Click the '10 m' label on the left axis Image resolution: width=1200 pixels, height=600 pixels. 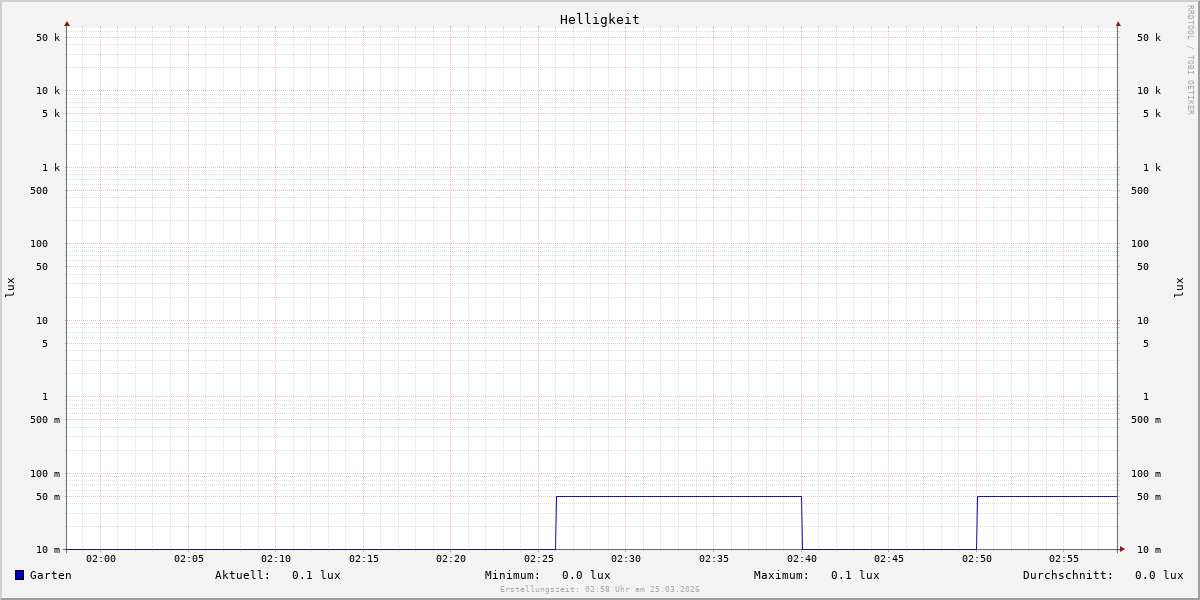(x=48, y=550)
